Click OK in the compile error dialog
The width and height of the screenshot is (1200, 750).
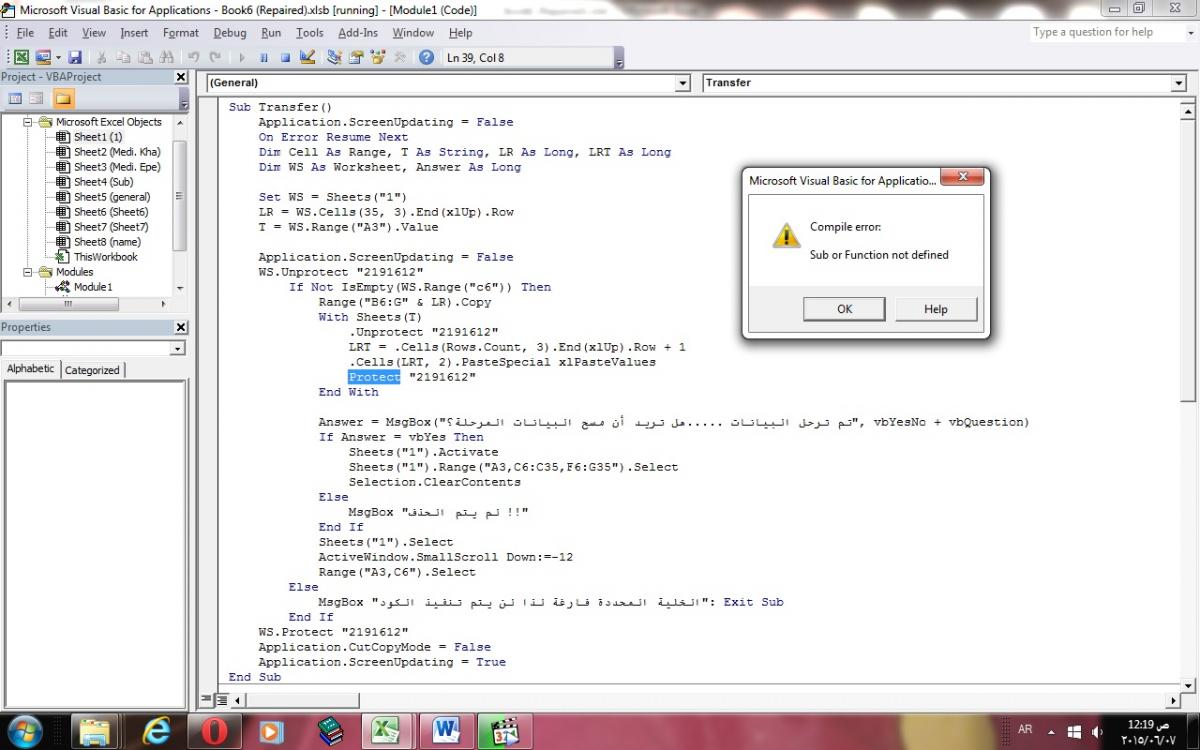point(844,309)
